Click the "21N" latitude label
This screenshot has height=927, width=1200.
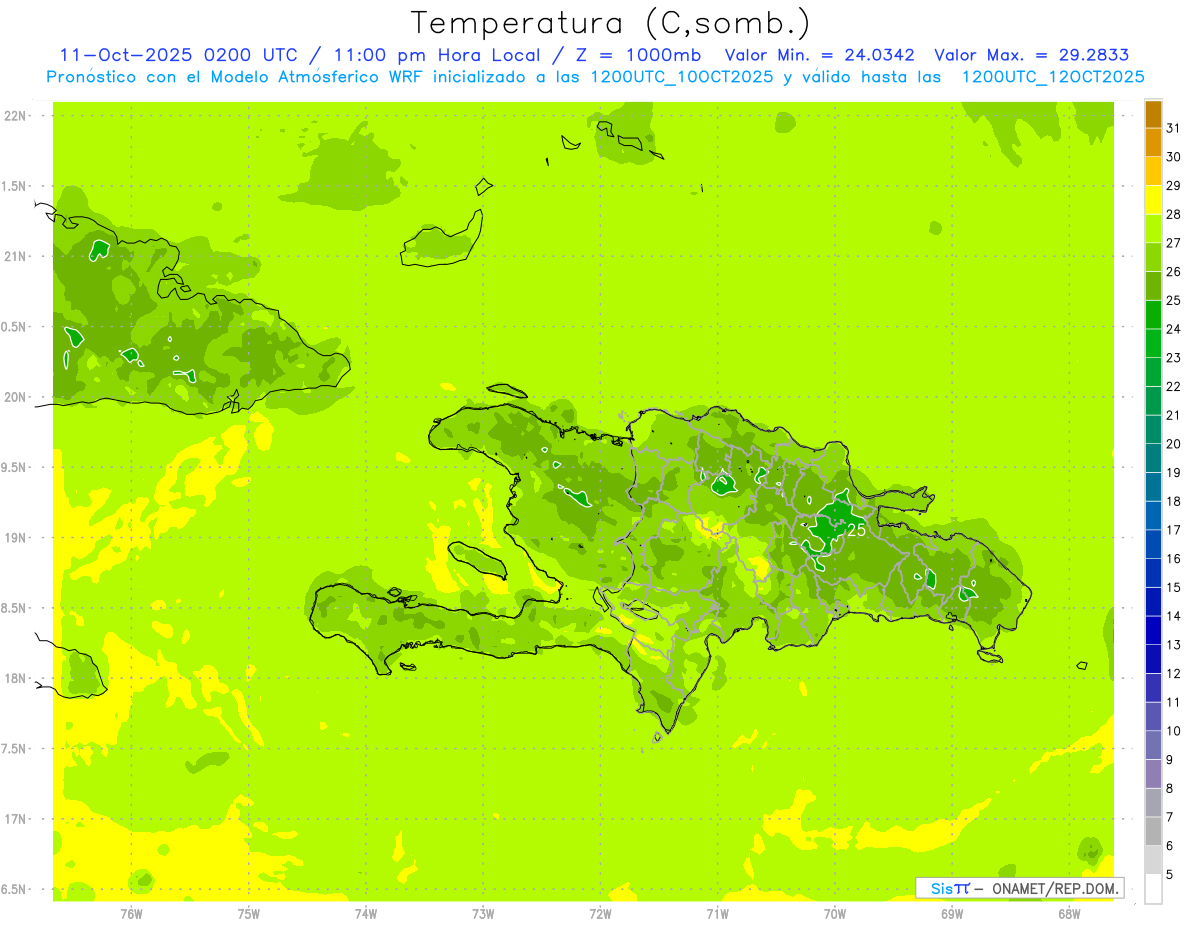coord(15,257)
